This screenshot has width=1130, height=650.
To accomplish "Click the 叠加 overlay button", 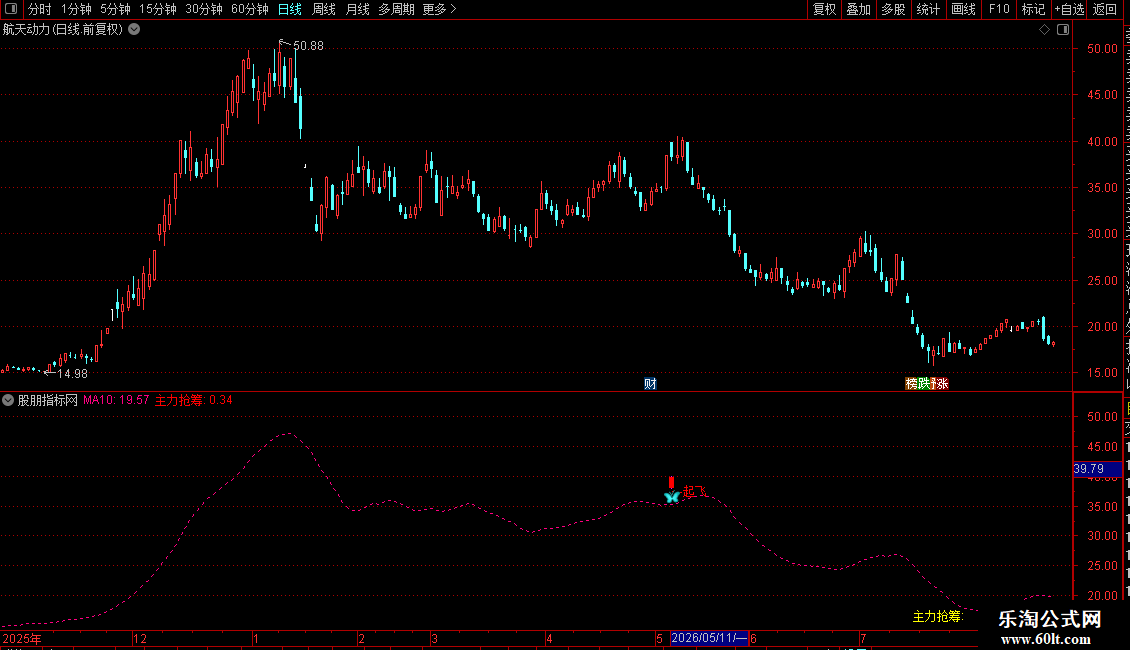I will tap(858, 9).
